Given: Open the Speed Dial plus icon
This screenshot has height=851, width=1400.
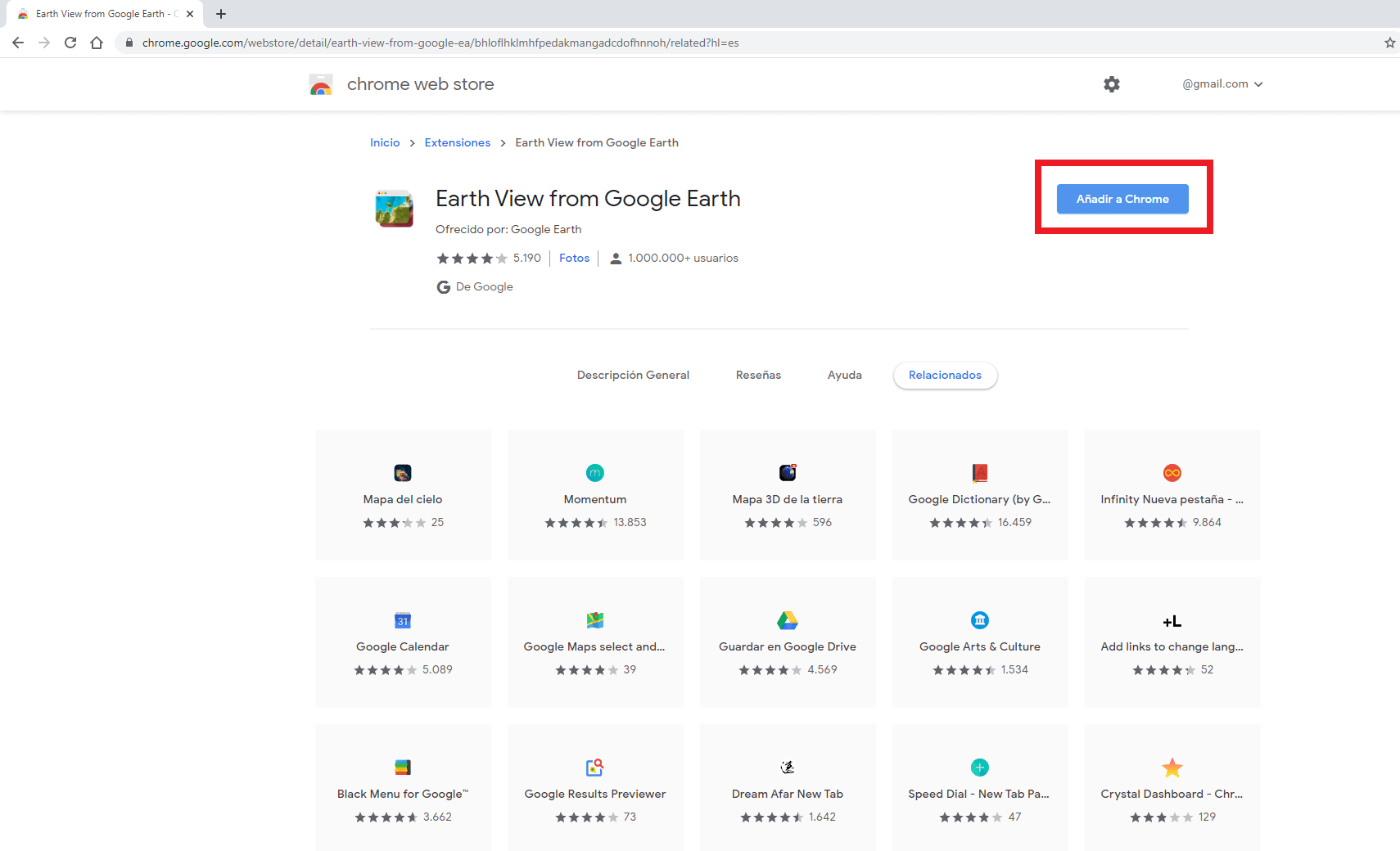Looking at the screenshot, I should (x=980, y=768).
